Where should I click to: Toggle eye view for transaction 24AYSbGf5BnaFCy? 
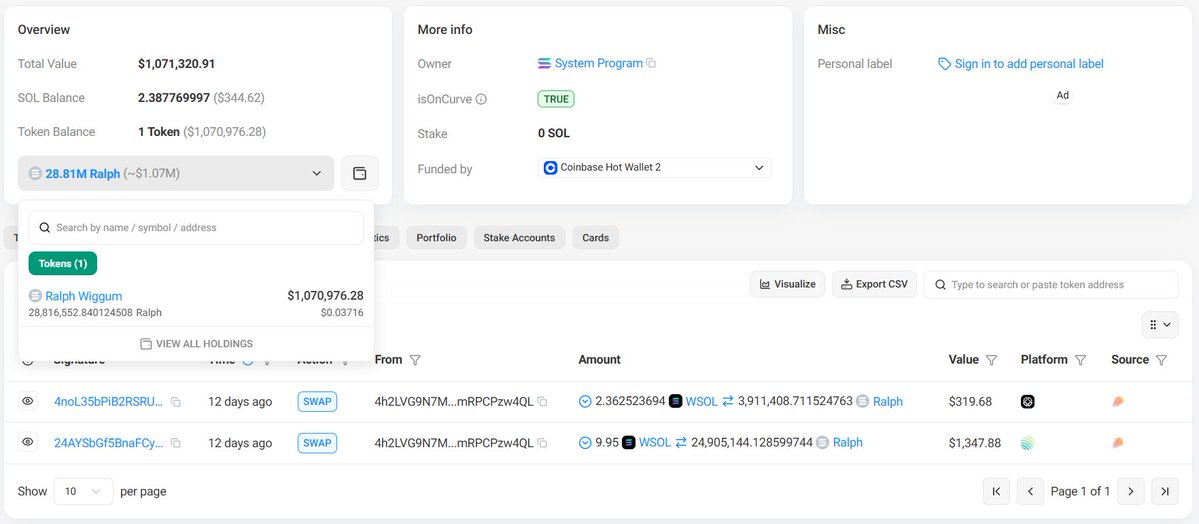tap(28, 442)
